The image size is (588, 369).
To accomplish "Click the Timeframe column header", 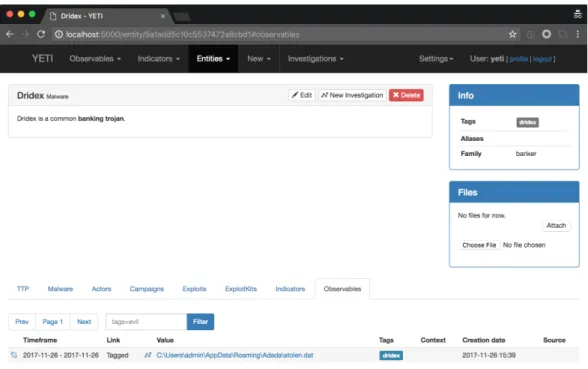I will pyautogui.click(x=40, y=340).
